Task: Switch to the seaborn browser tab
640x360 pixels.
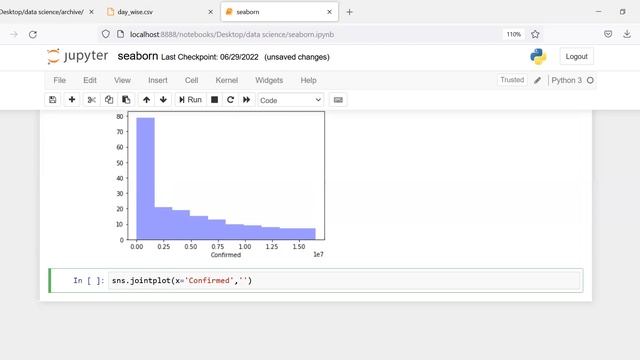Action: tap(279, 12)
